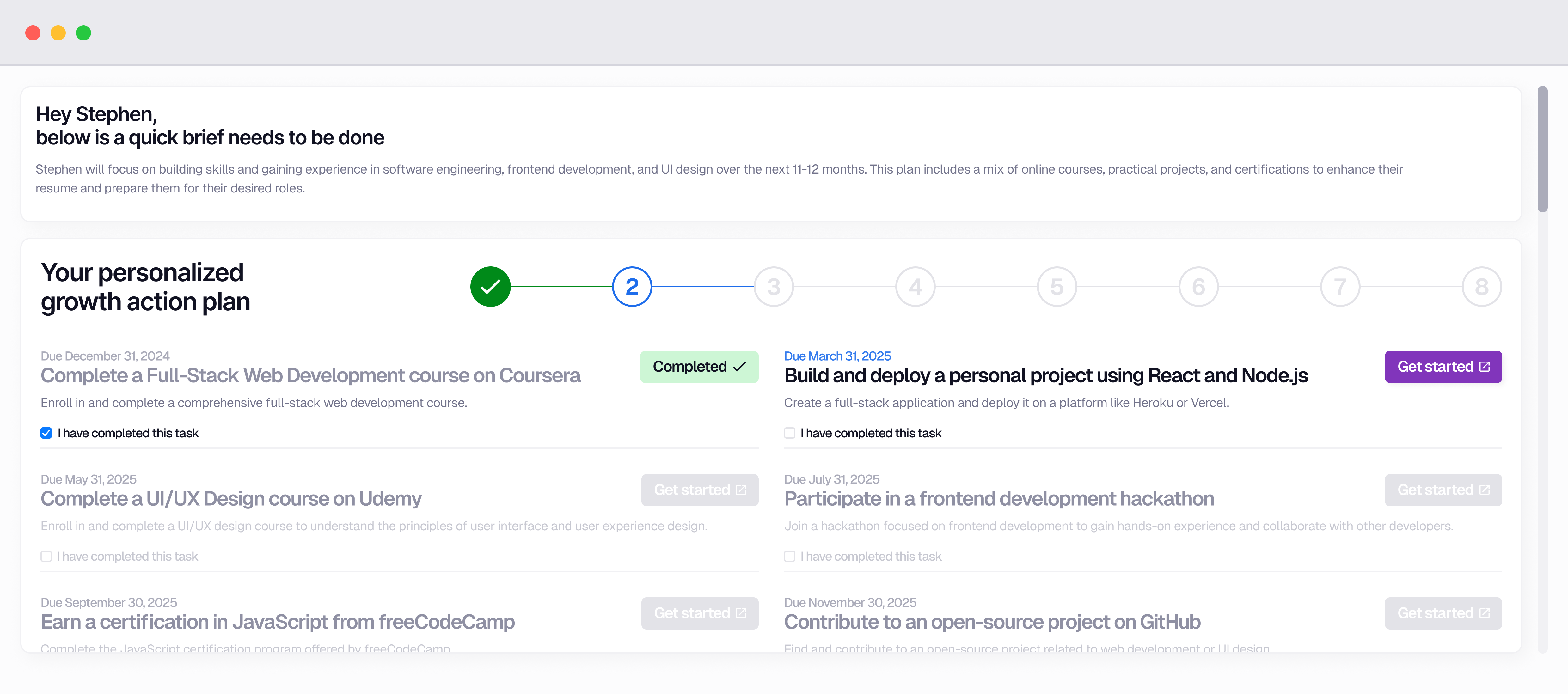This screenshot has height=694, width=1568.
Task: Click 'Contribute to an open-source project on GitHub' title
Action: pyautogui.click(x=992, y=622)
